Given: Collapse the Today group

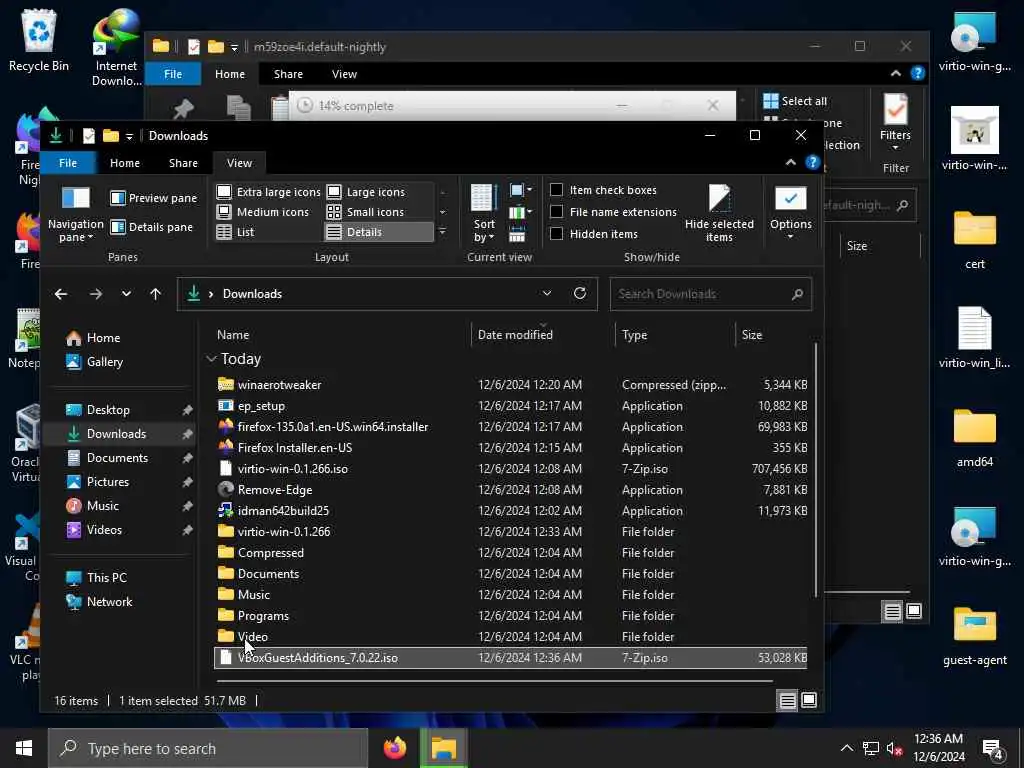Looking at the screenshot, I should coord(211,359).
